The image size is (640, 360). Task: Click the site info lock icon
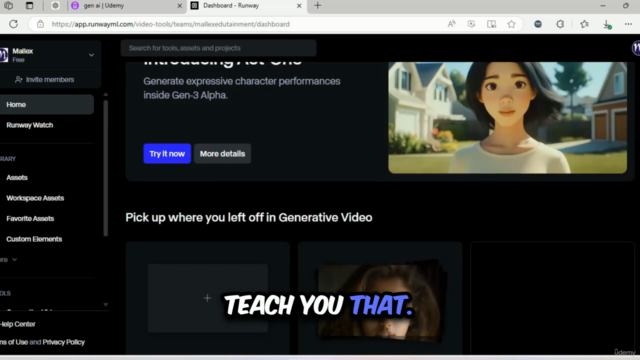click(40, 24)
